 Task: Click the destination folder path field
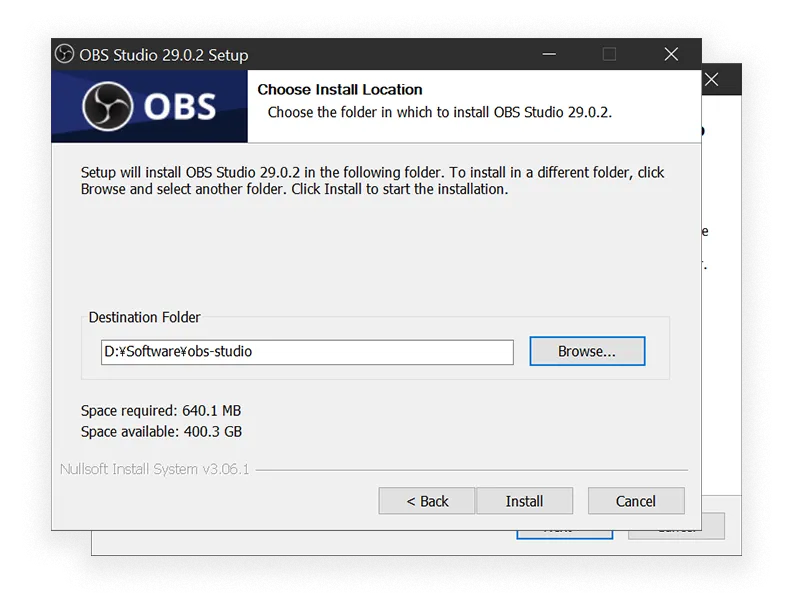306,352
